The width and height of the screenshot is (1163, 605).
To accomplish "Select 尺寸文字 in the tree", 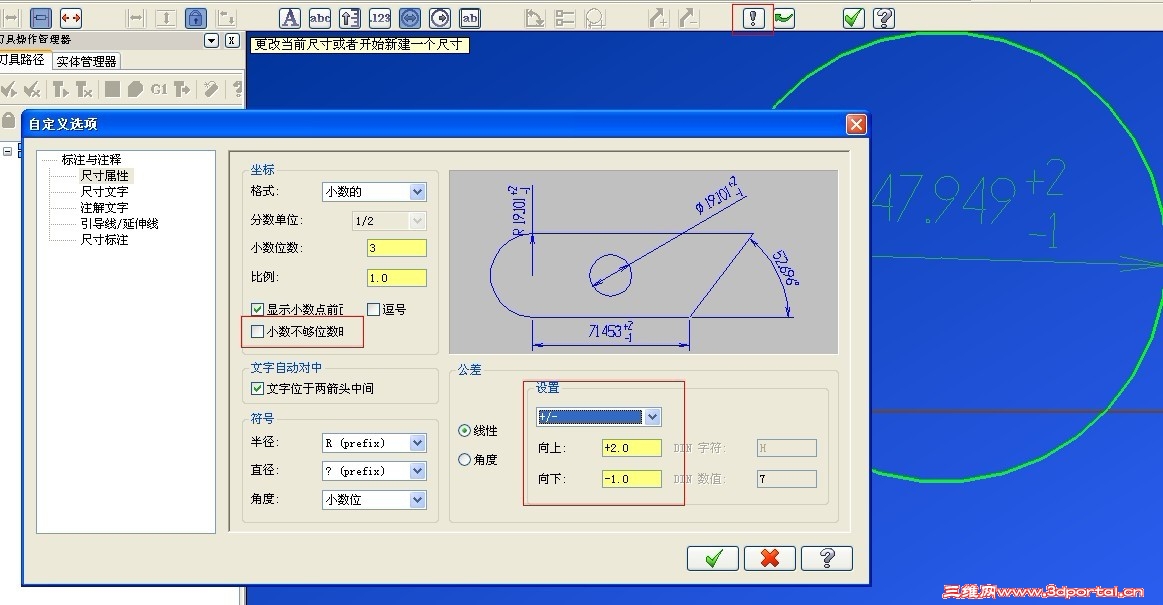I will tap(105, 191).
